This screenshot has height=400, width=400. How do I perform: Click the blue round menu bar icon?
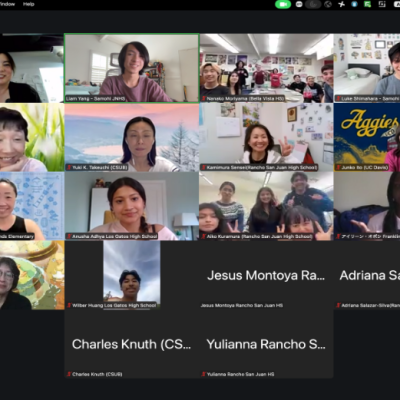(x=355, y=4)
